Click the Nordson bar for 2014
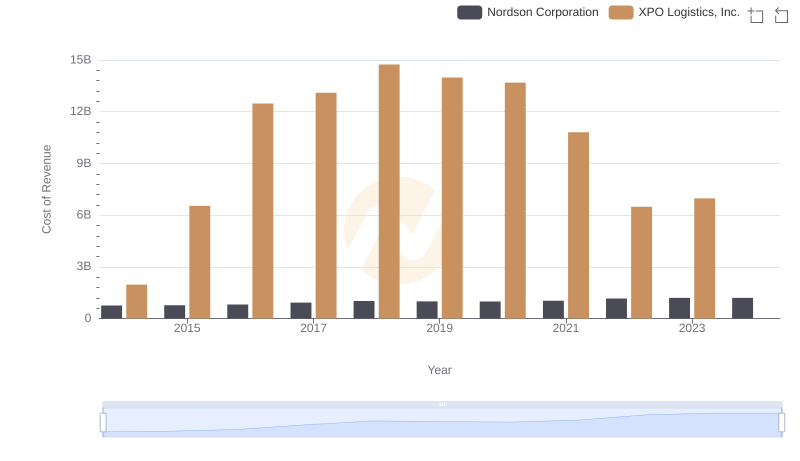 [112, 312]
